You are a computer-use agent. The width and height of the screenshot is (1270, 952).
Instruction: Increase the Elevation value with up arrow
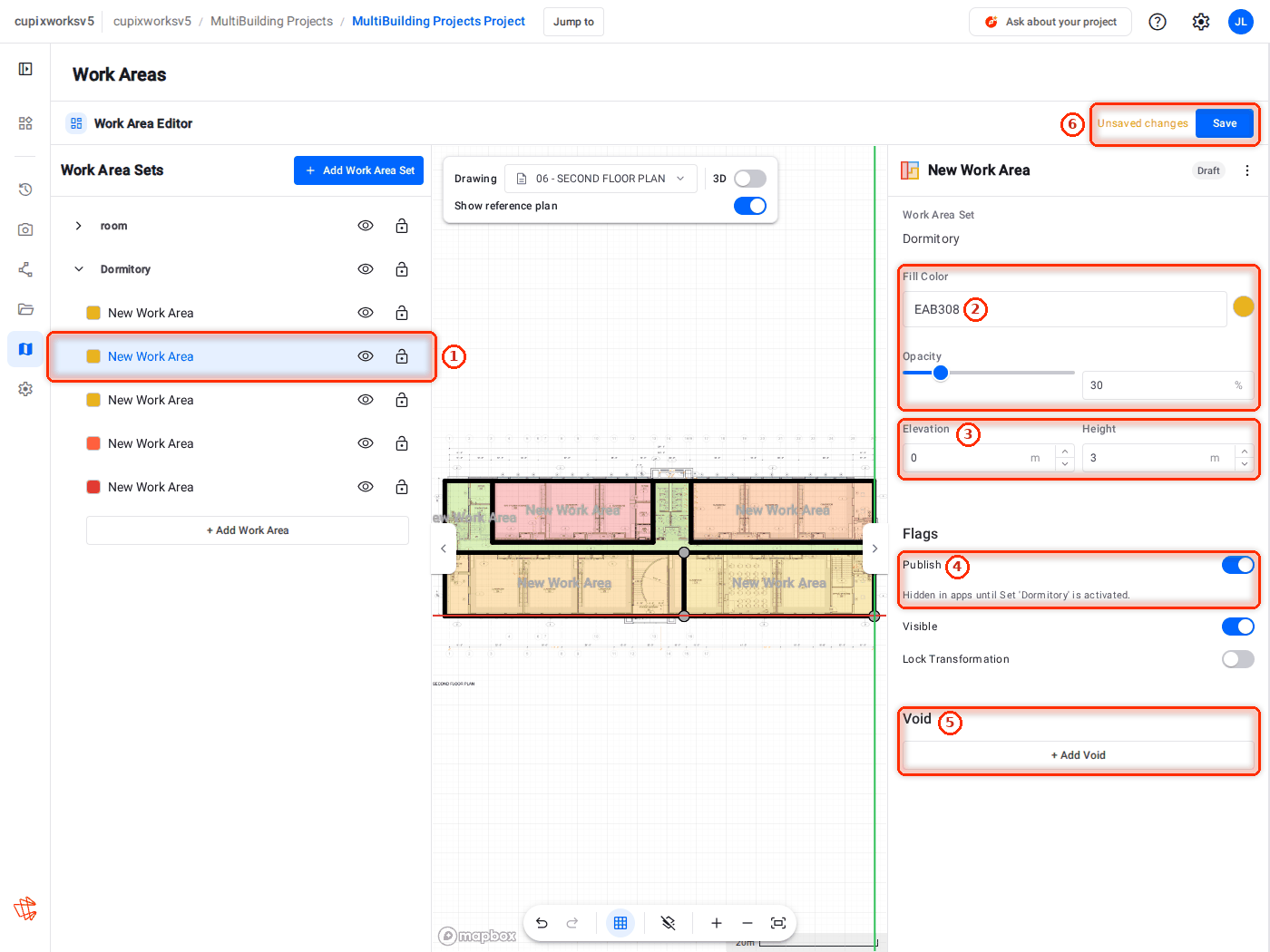1065,452
